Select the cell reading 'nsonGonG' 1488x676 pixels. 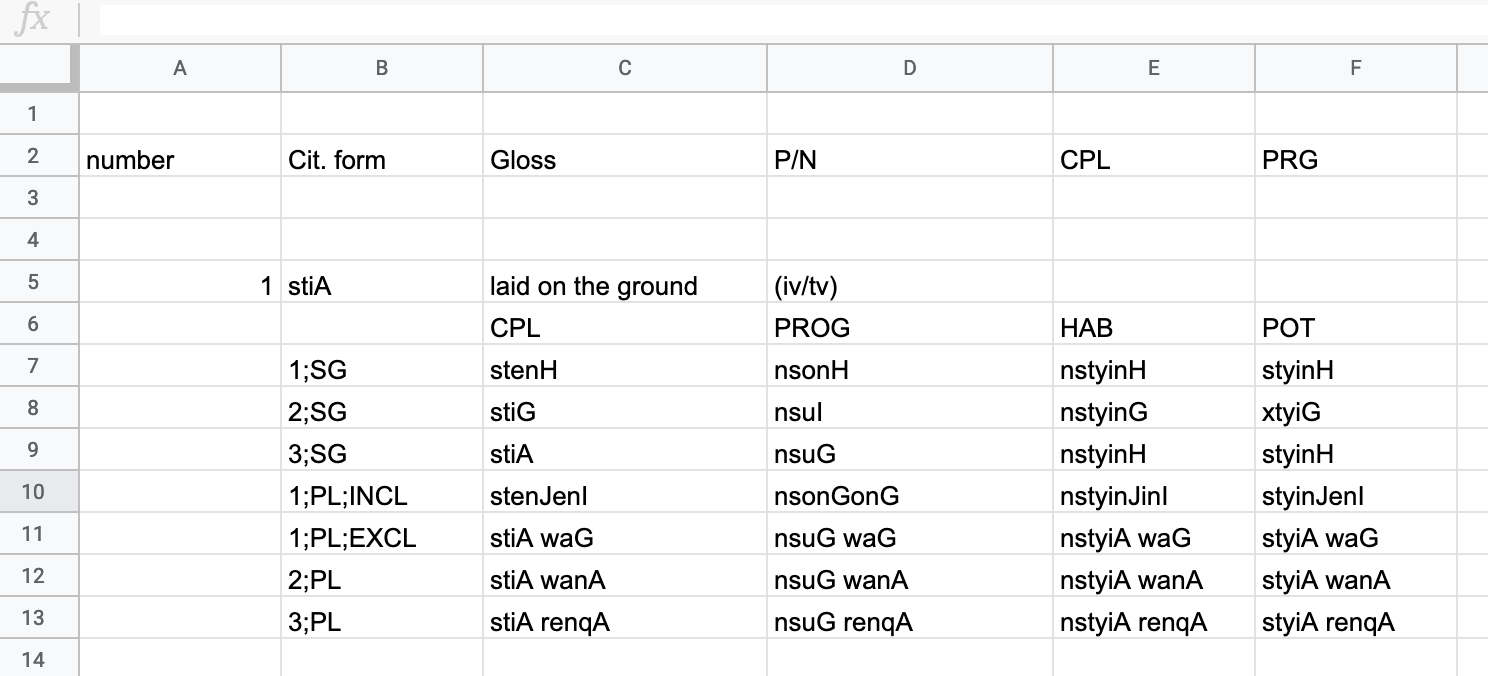(x=910, y=496)
